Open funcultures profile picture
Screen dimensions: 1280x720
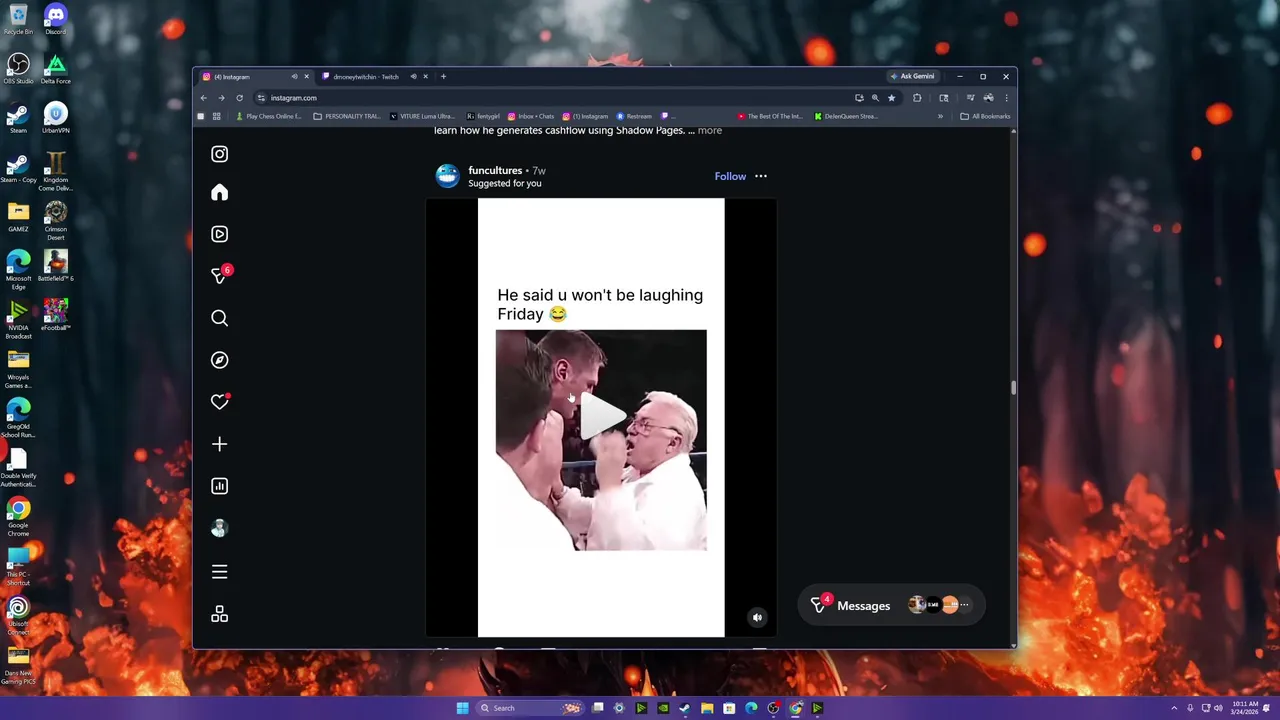(447, 176)
